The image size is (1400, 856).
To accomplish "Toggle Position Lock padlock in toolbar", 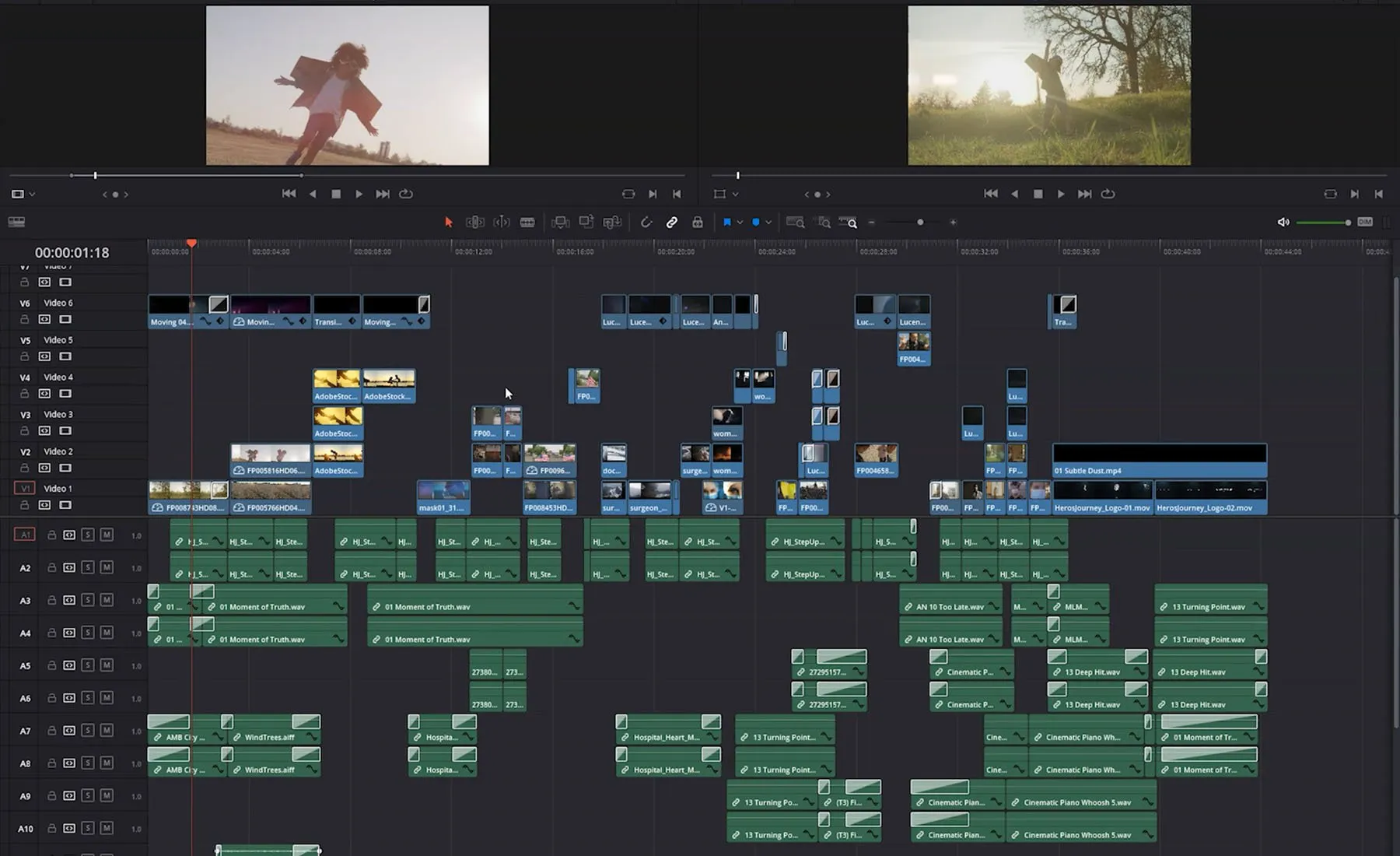I will pos(698,223).
